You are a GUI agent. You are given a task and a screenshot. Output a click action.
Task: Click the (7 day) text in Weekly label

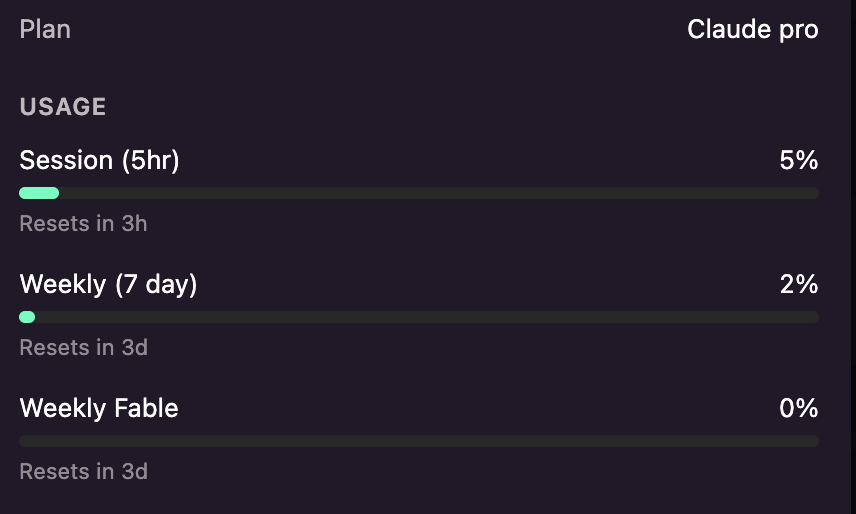(x=156, y=284)
